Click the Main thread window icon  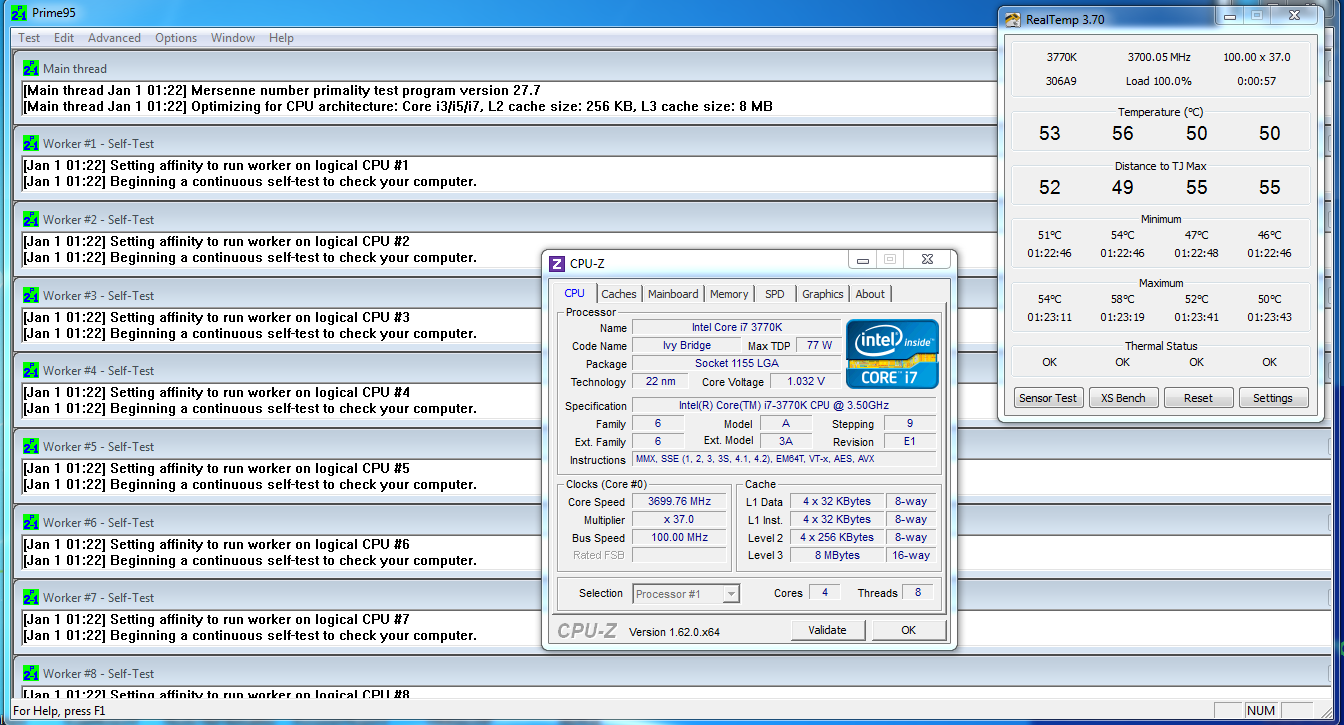31,69
